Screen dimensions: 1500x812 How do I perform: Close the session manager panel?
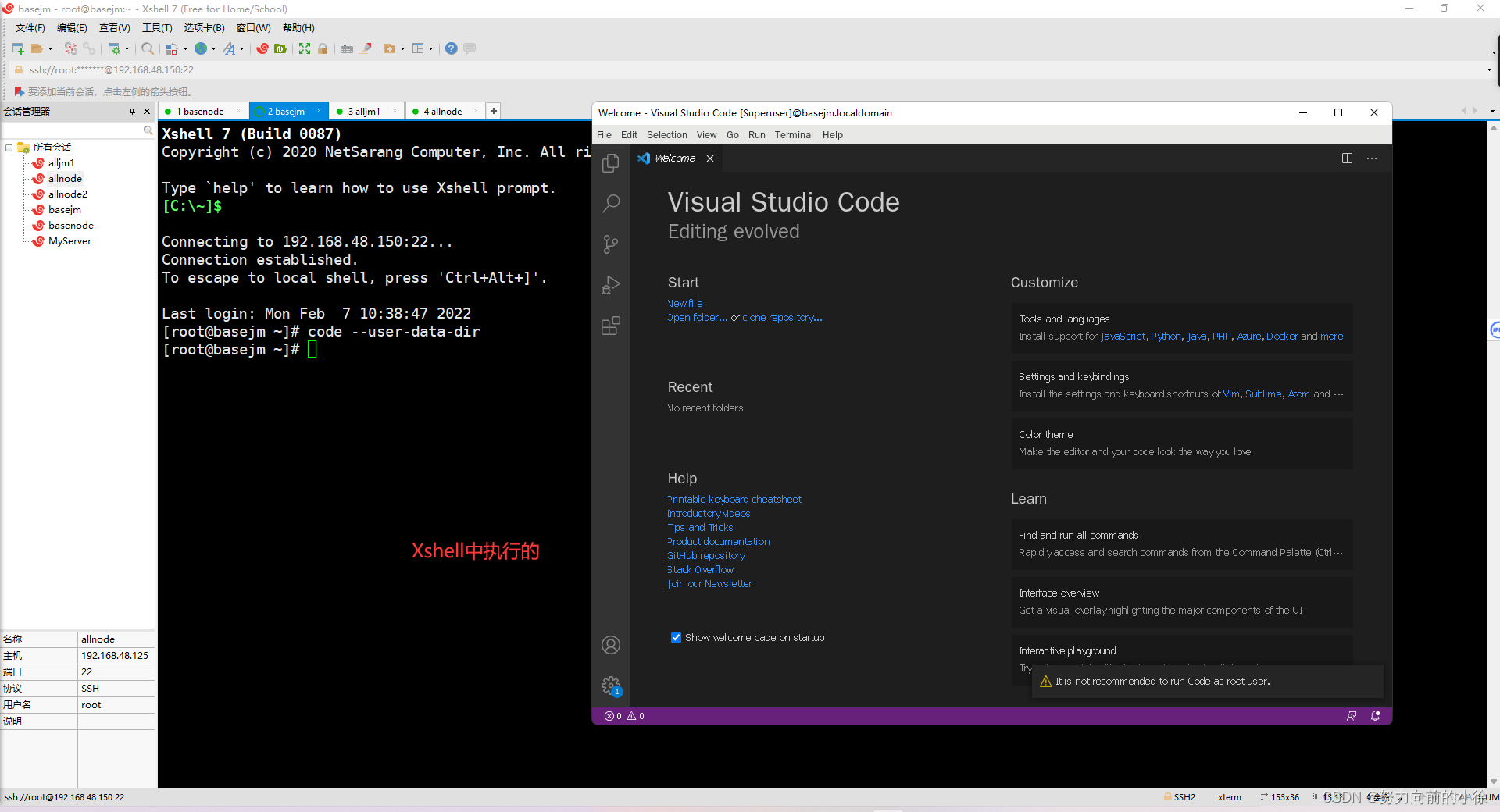pyautogui.click(x=147, y=112)
